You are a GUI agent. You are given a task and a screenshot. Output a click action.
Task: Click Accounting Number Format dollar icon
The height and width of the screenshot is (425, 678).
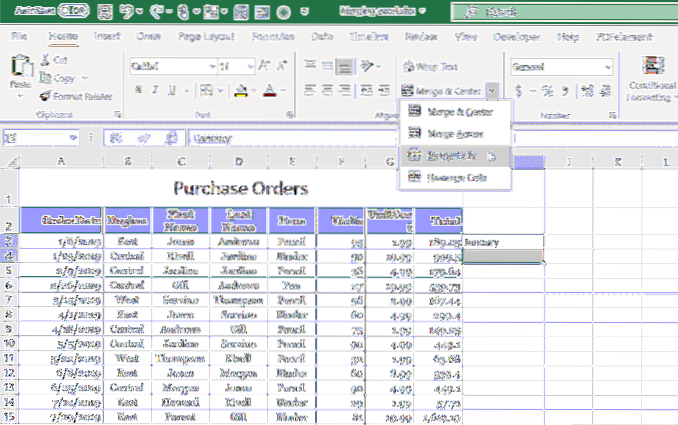tap(519, 91)
